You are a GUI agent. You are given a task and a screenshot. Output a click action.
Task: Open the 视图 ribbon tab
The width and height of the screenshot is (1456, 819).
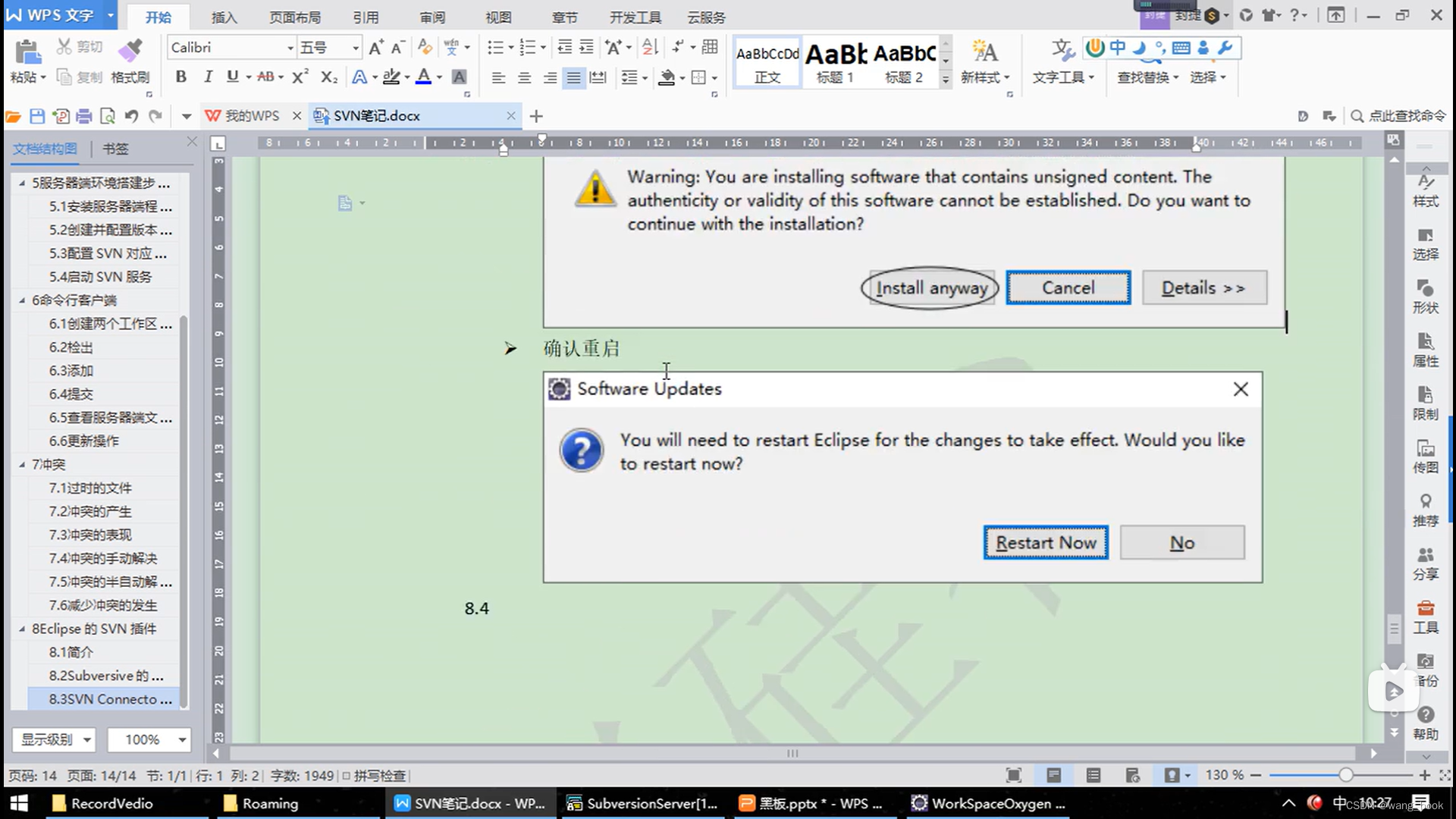[x=498, y=17]
